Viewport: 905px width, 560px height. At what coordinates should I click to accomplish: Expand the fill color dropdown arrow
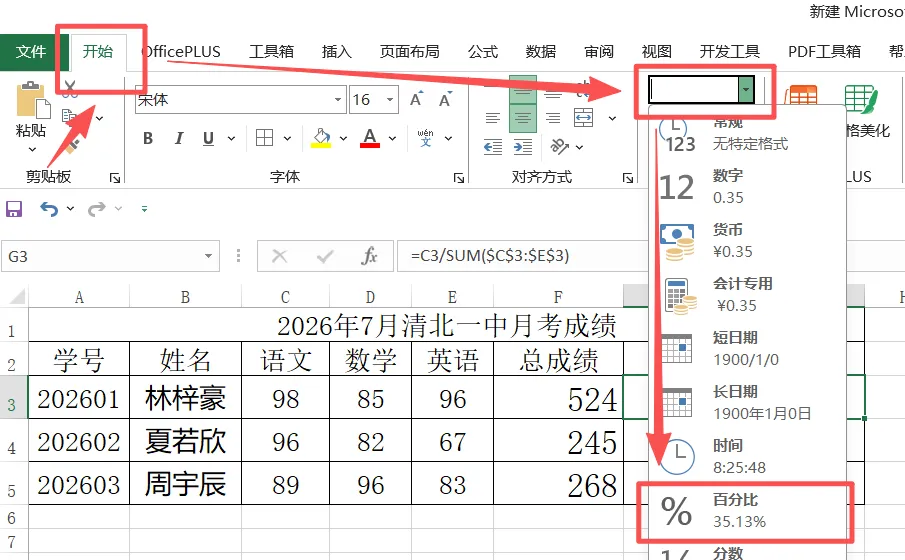coord(343,139)
